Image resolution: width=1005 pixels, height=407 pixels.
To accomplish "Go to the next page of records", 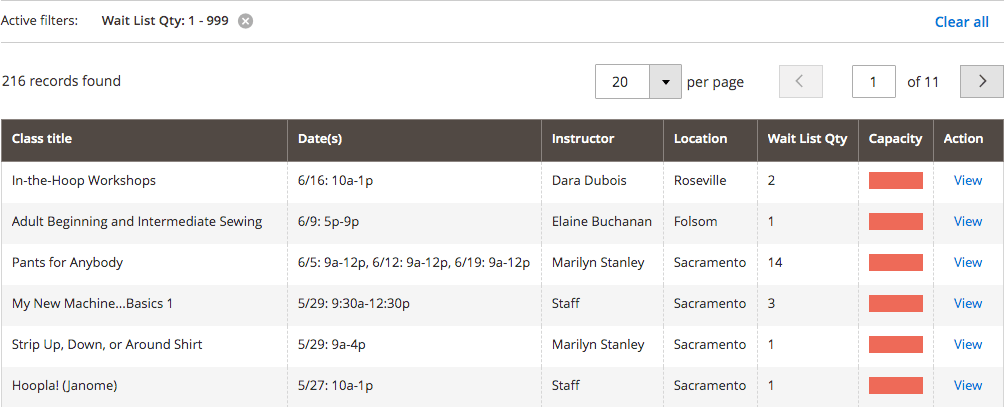I will point(981,81).
